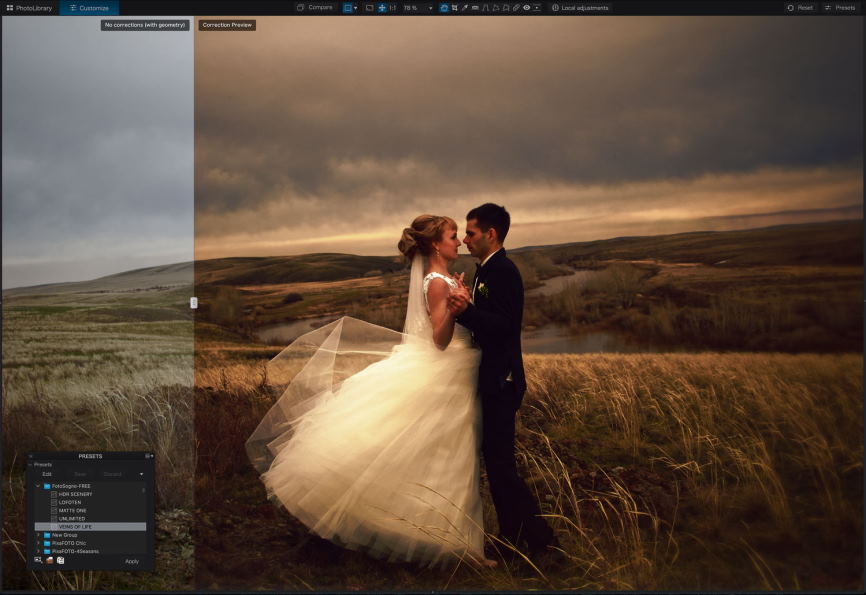This screenshot has width=866, height=595.
Task: Click the Reset button
Action: pyautogui.click(x=800, y=8)
